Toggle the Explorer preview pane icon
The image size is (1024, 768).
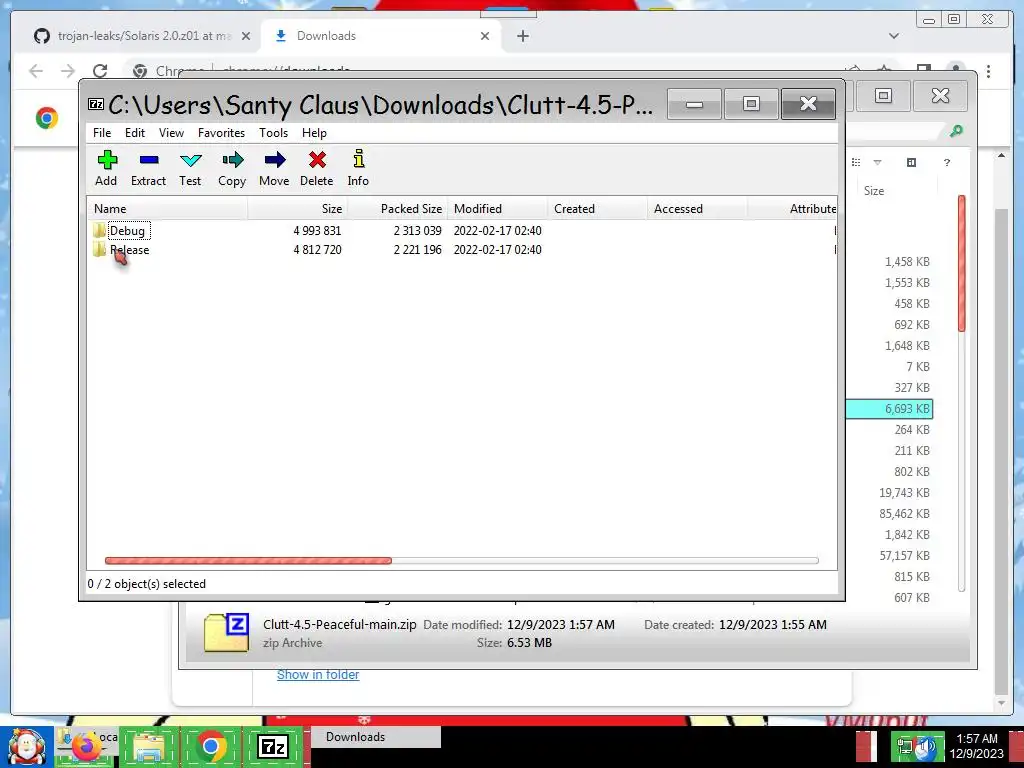(912, 162)
